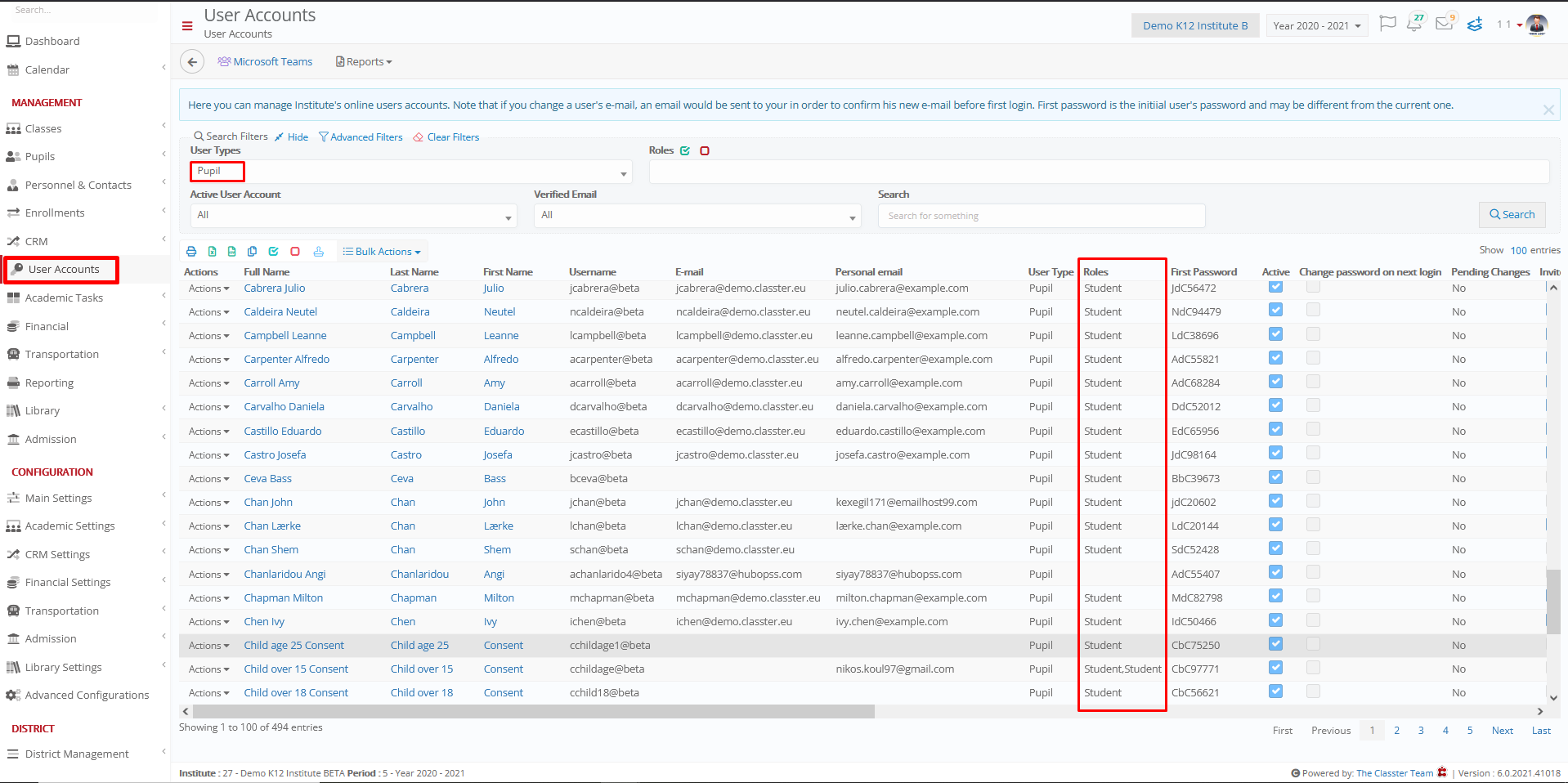Viewport: 1568px width, 783px height.
Task: Focus the Search for something field
Action: (1042, 216)
